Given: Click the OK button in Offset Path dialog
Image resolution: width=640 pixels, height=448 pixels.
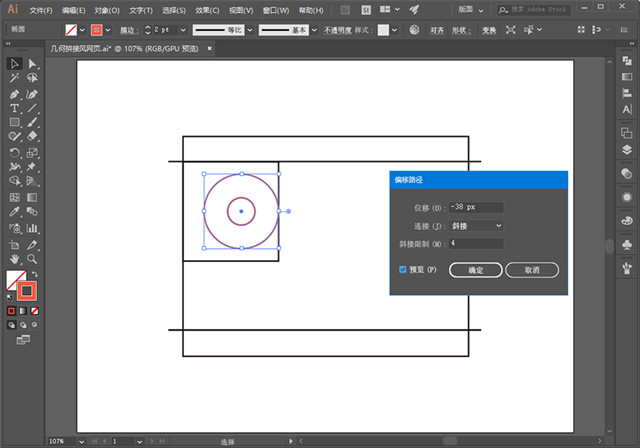Looking at the screenshot, I should (475, 270).
